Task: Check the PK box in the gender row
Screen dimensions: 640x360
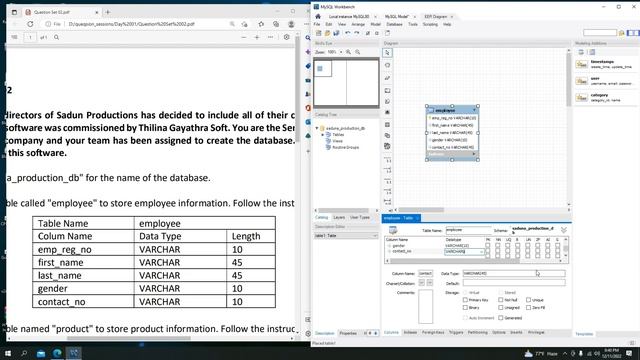Action: [x=487, y=246]
